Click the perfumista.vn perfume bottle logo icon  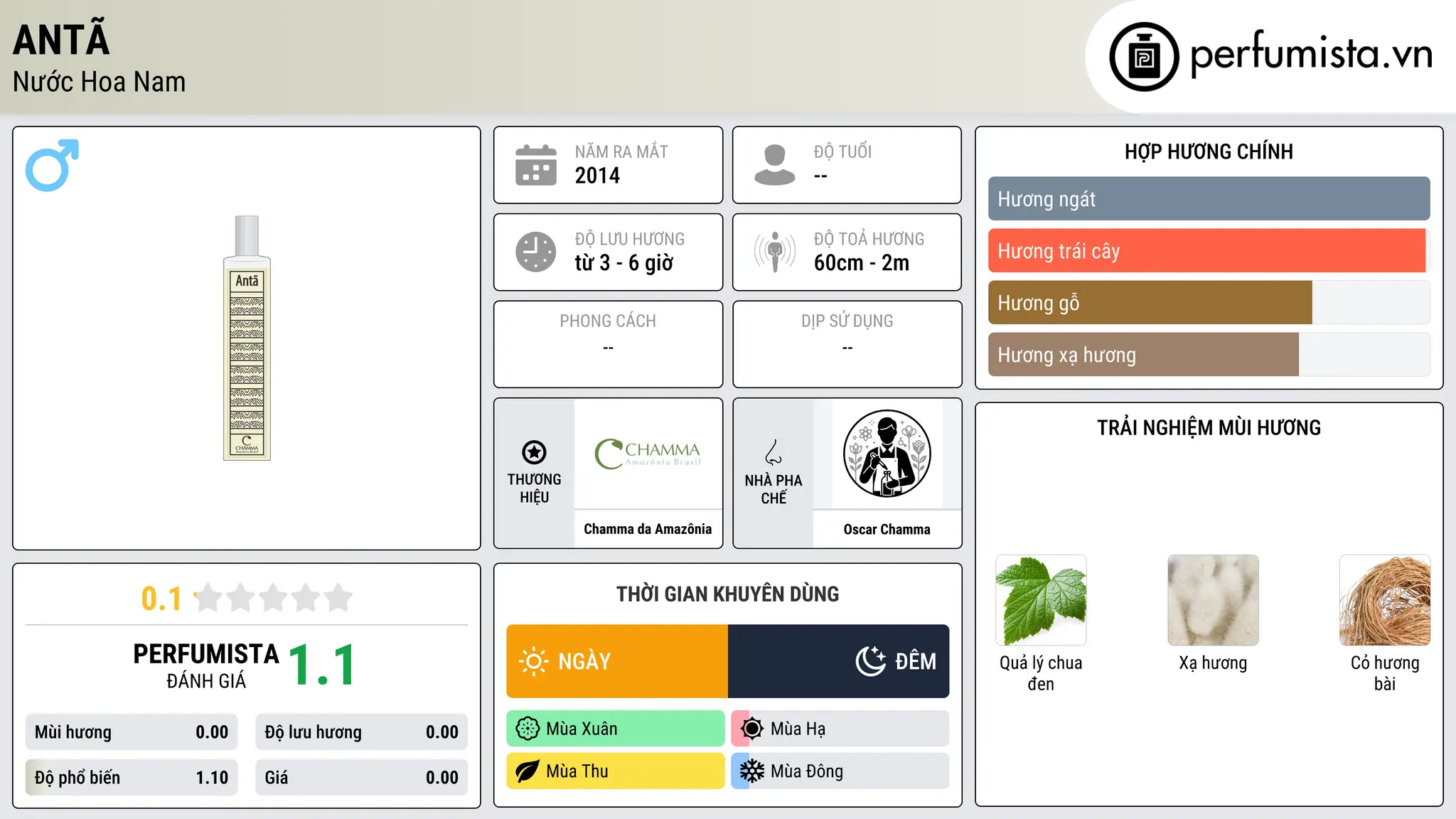(1144, 56)
